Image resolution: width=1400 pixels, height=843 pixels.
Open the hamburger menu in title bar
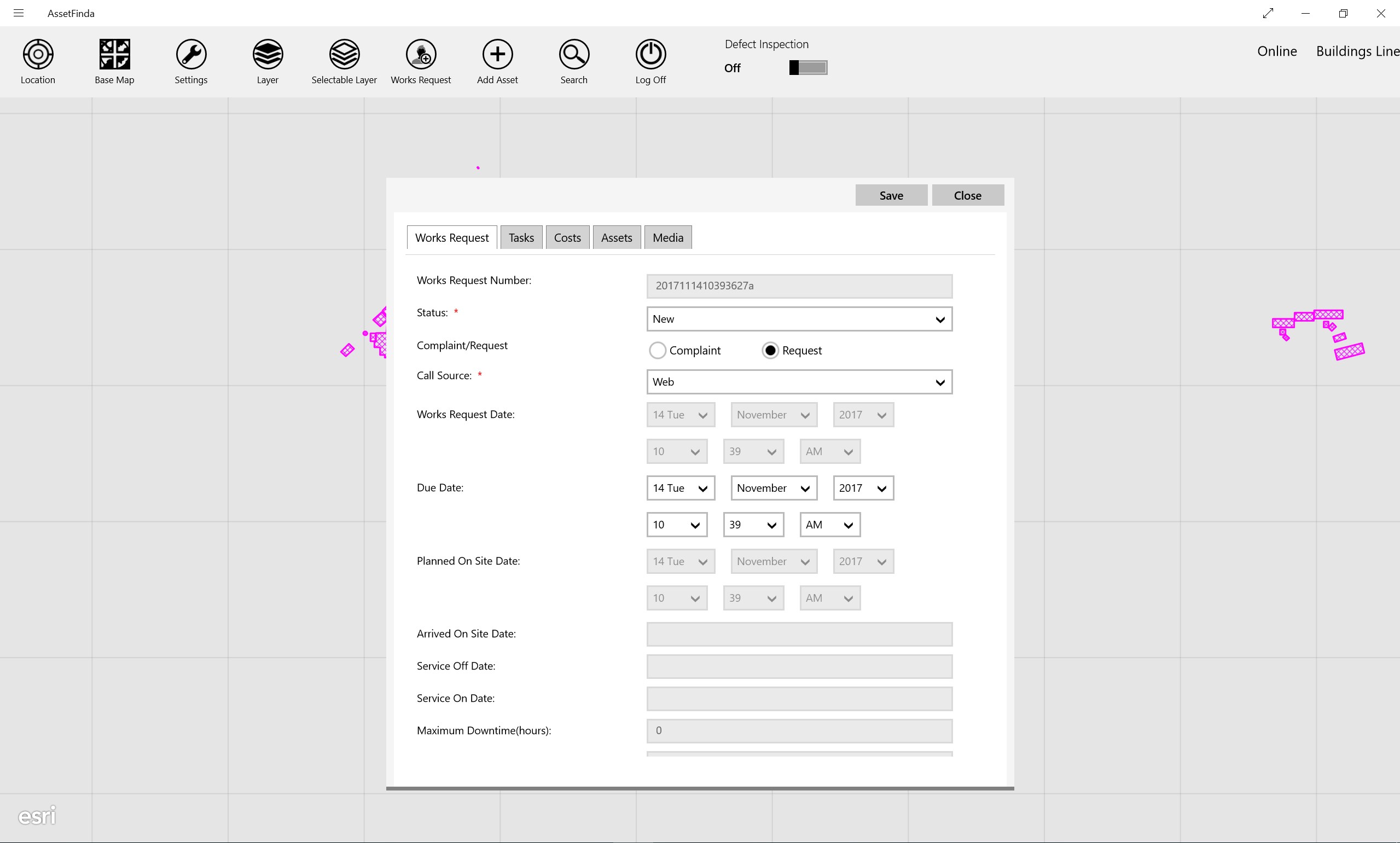[18, 13]
